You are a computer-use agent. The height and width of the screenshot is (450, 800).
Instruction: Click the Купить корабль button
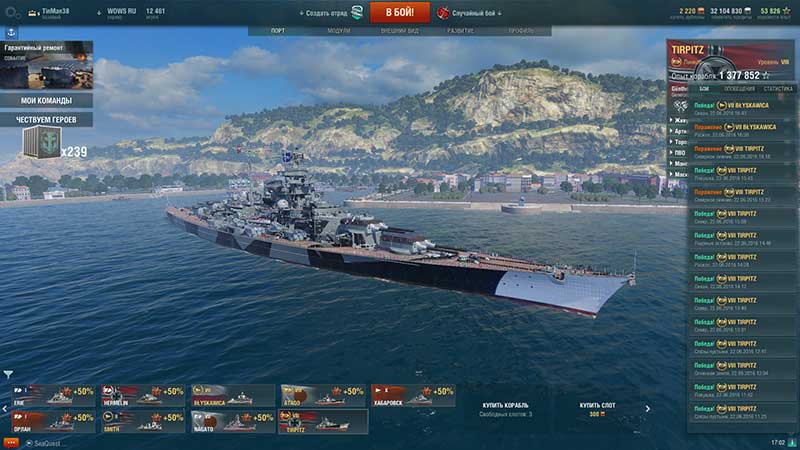click(x=506, y=409)
